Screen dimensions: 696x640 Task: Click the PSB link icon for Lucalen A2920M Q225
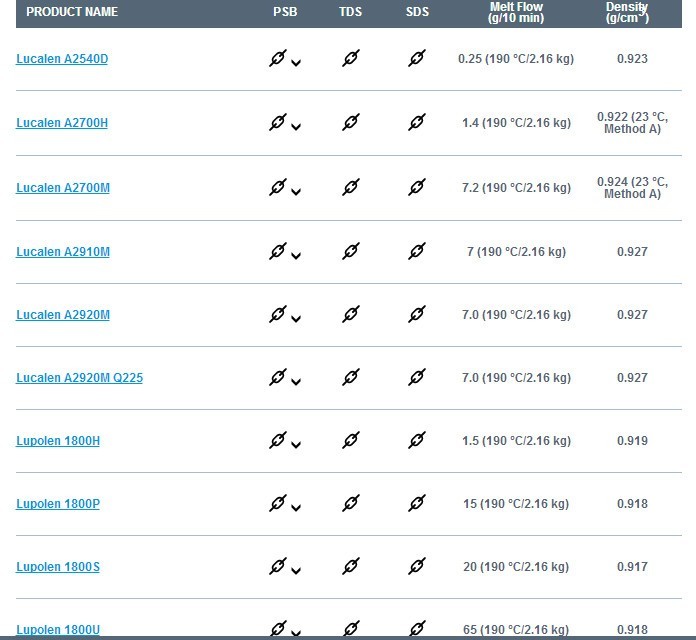click(x=278, y=377)
